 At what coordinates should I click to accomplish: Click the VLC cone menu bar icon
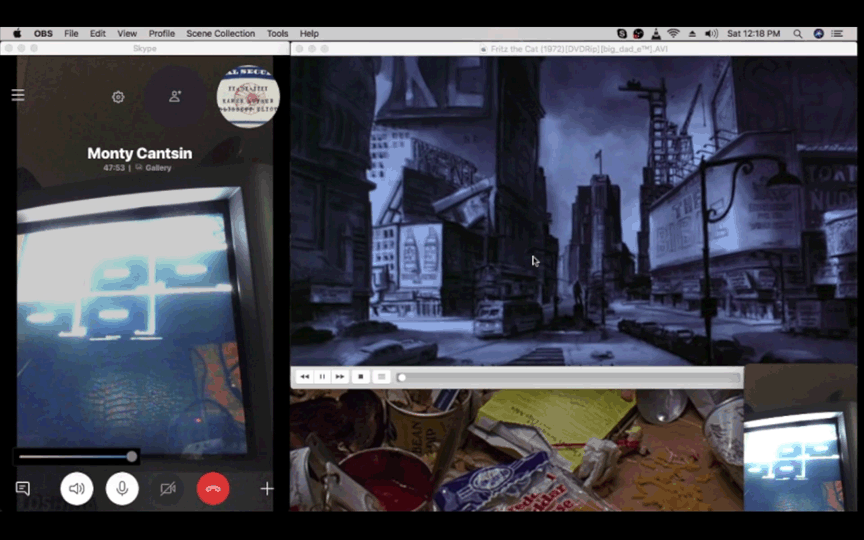[656, 34]
